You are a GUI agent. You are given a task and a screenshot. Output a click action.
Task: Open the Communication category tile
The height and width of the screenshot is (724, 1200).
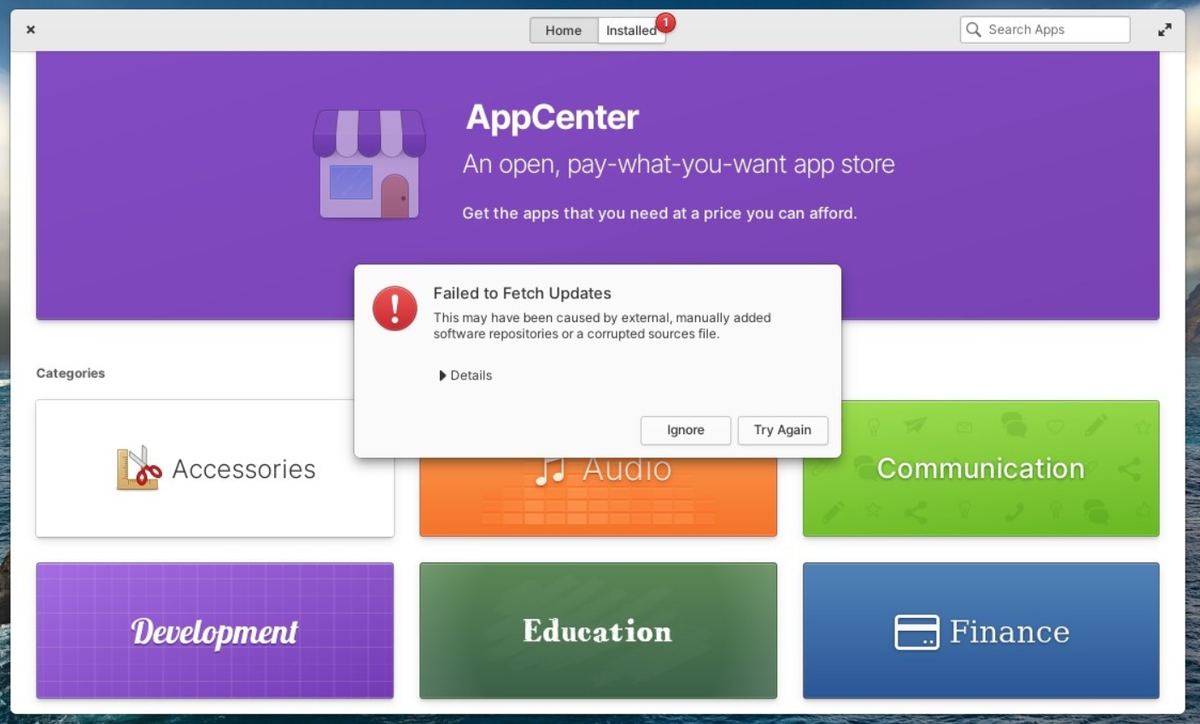click(981, 468)
